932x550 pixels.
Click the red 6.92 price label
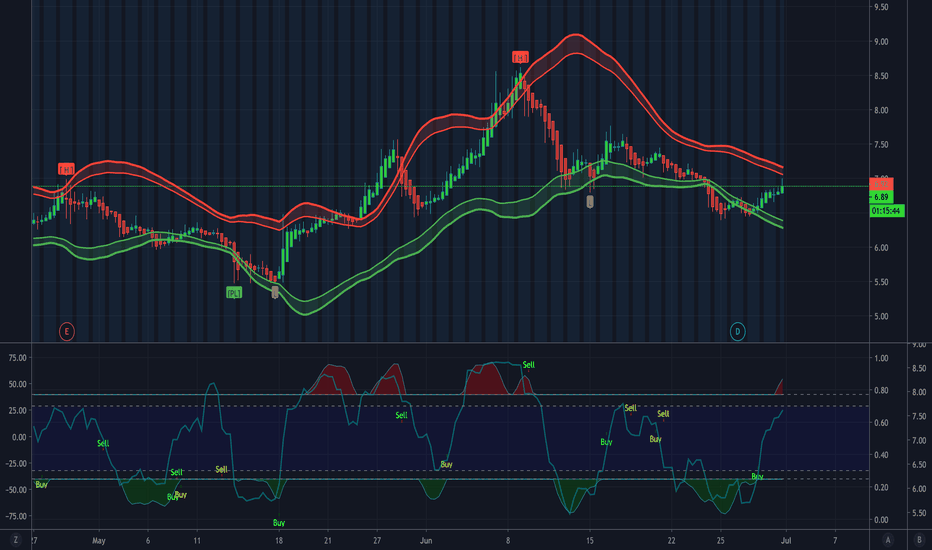pos(881,184)
